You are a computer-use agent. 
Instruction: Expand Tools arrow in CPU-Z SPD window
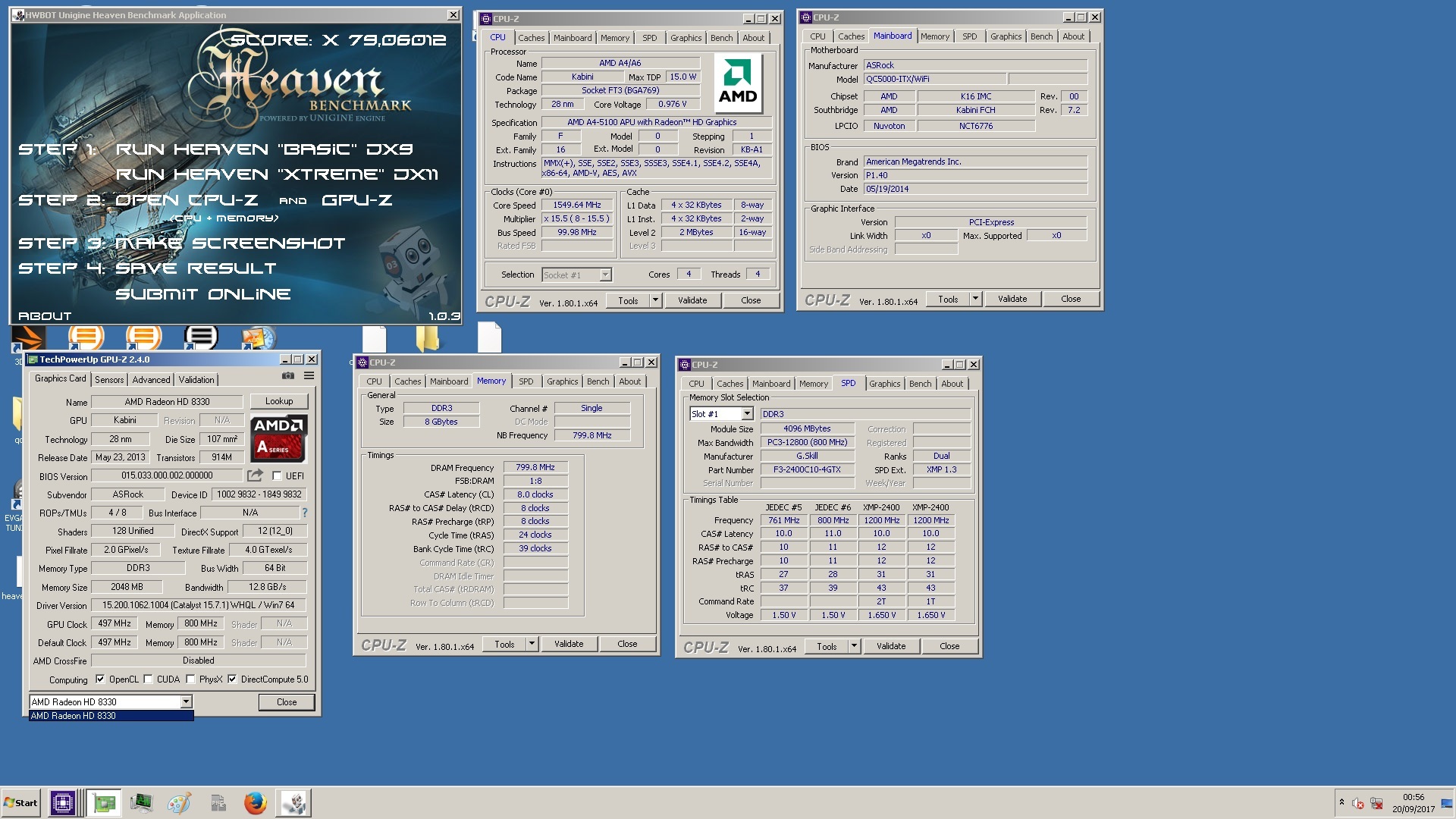pyautogui.click(x=854, y=646)
